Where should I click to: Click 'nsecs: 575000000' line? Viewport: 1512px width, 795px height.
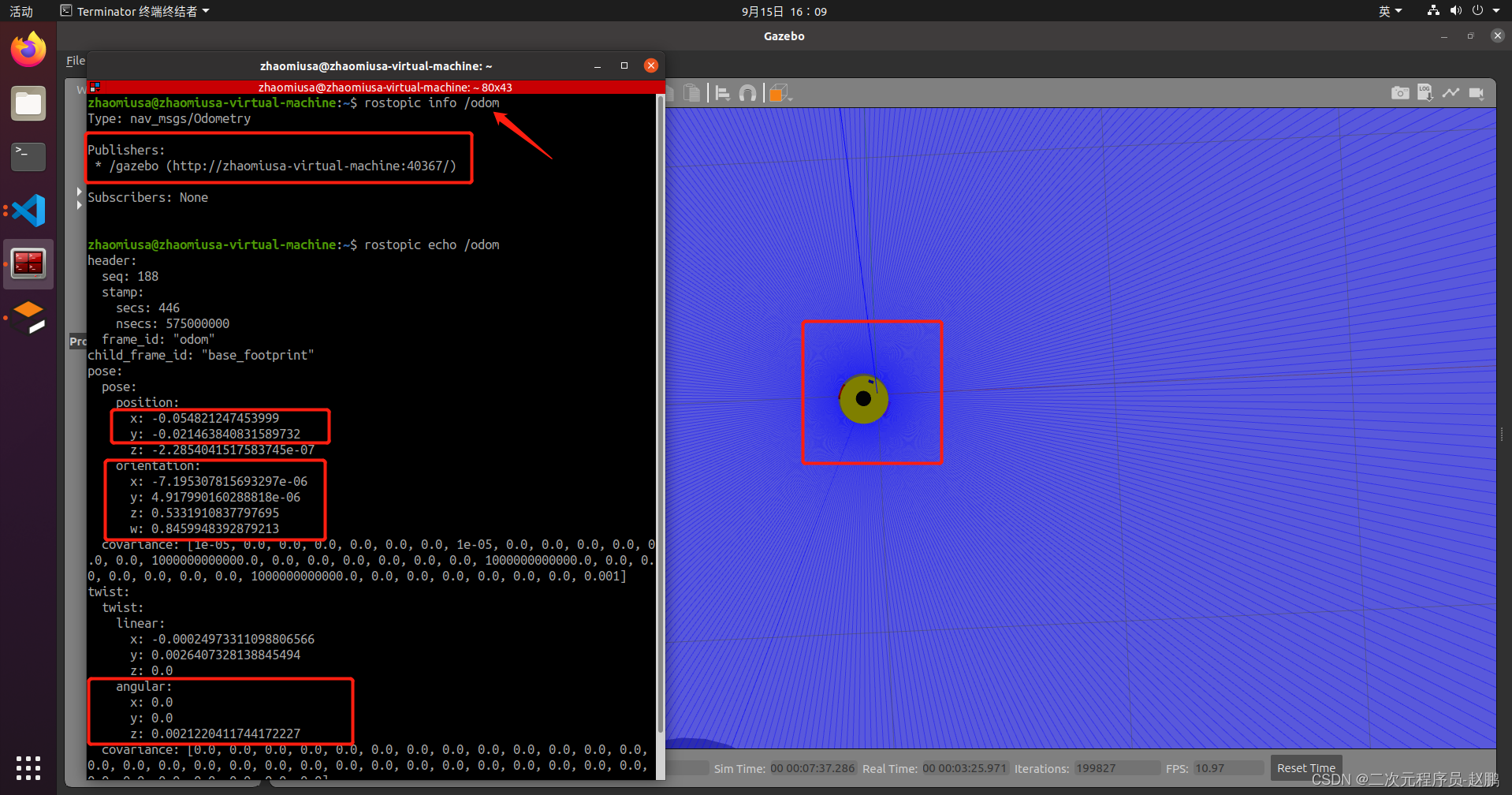coord(173,323)
